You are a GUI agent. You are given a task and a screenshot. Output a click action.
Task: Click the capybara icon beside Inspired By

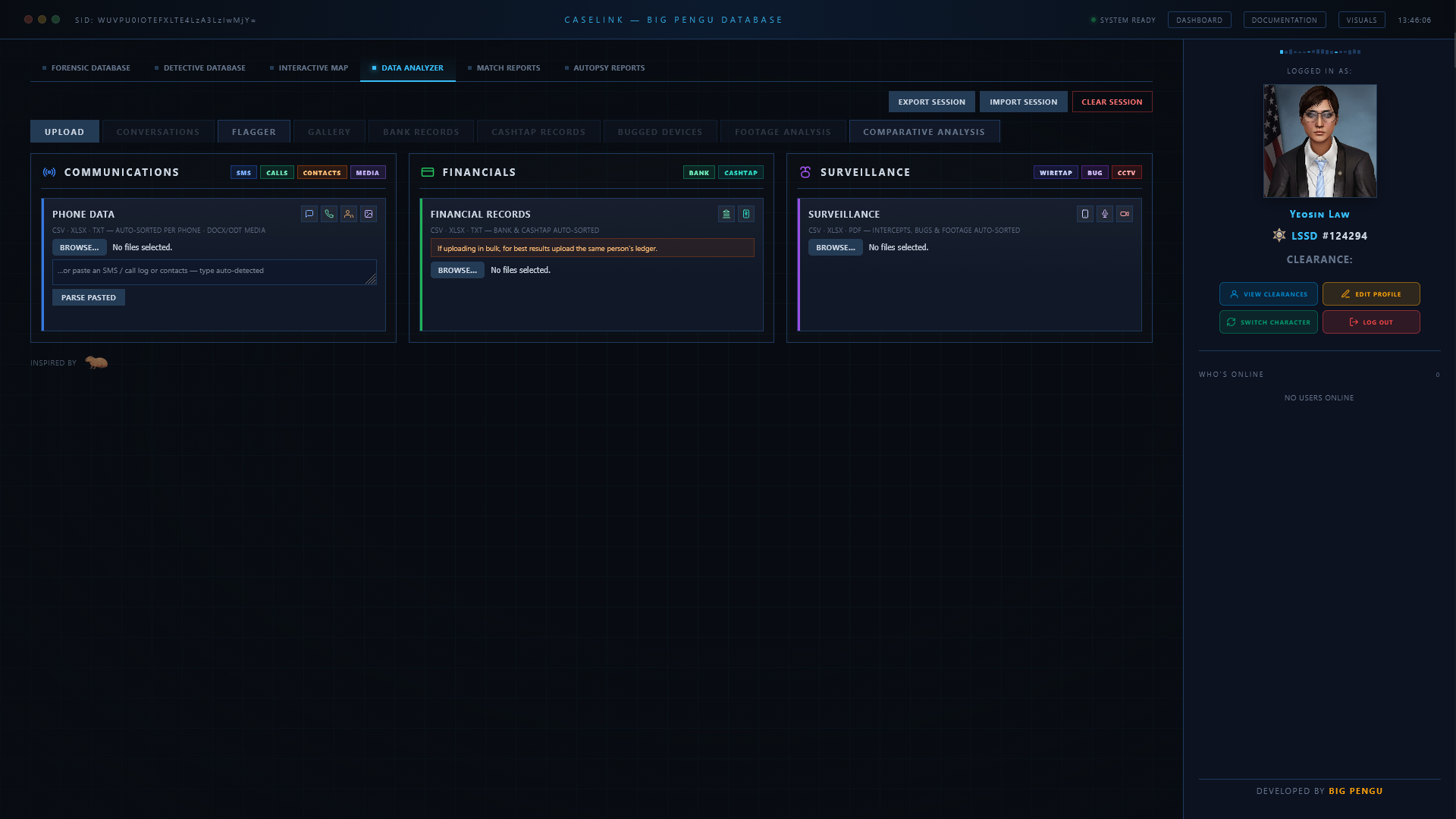[96, 362]
